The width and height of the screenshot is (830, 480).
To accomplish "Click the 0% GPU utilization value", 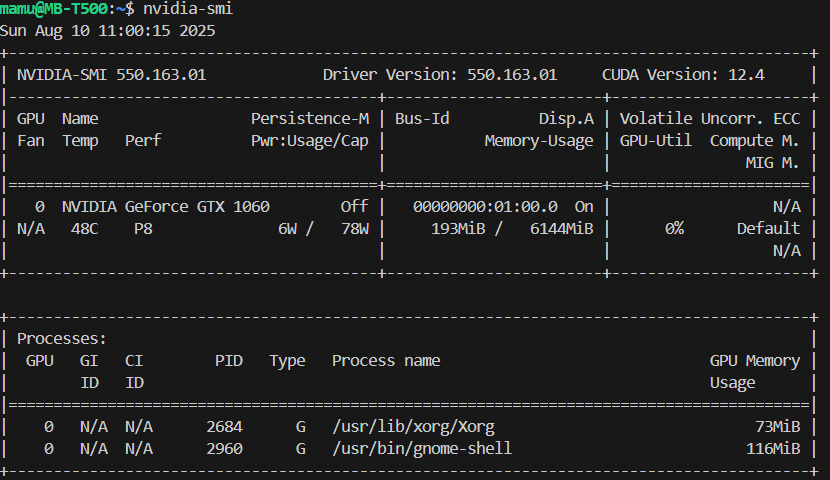I will 674,228.
